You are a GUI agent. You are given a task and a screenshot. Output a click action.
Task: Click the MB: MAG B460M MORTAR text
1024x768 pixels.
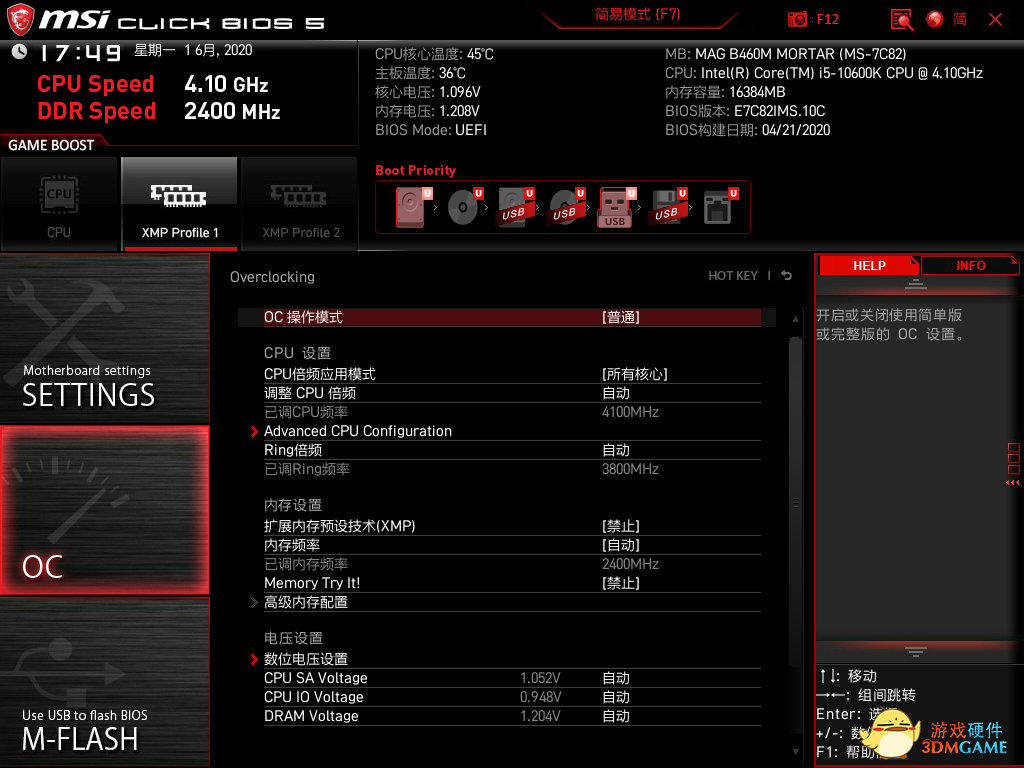(786, 54)
